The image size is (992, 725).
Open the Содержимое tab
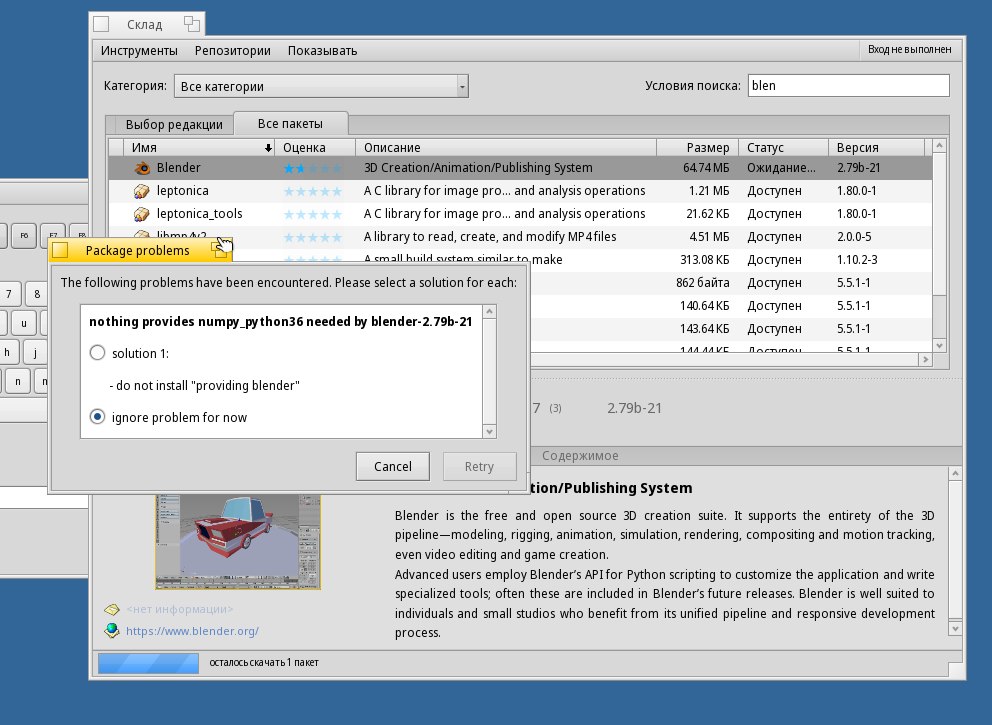[x=580, y=455]
